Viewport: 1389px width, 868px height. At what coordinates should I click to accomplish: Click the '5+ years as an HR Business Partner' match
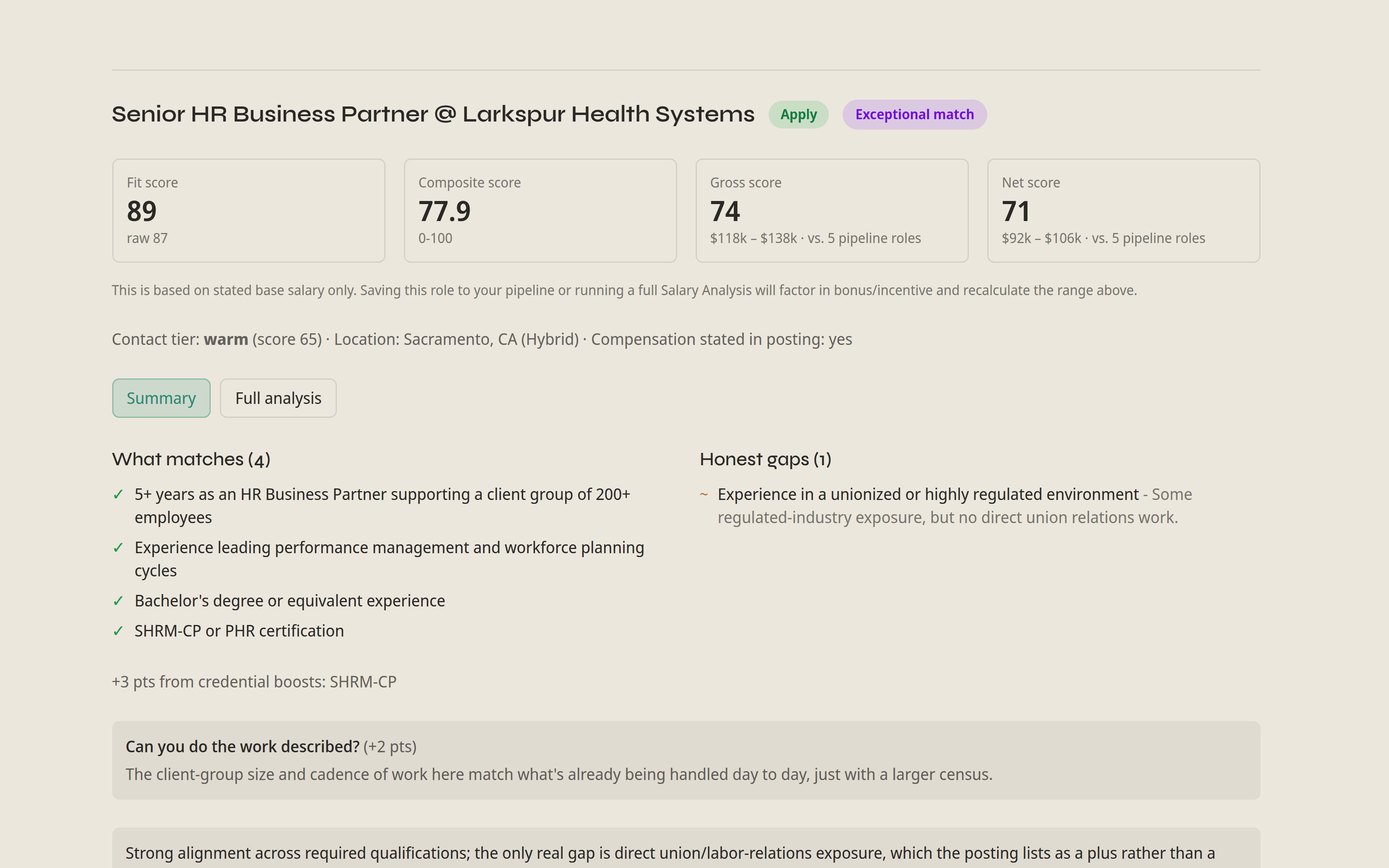pos(382,506)
